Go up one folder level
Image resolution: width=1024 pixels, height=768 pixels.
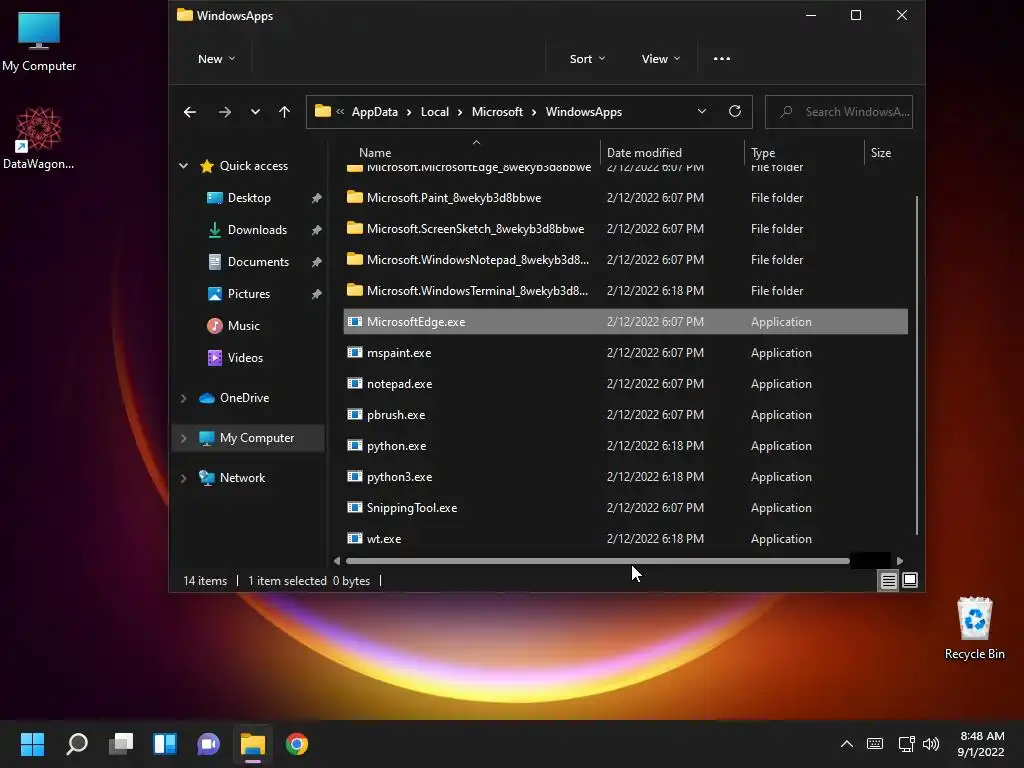[284, 112]
